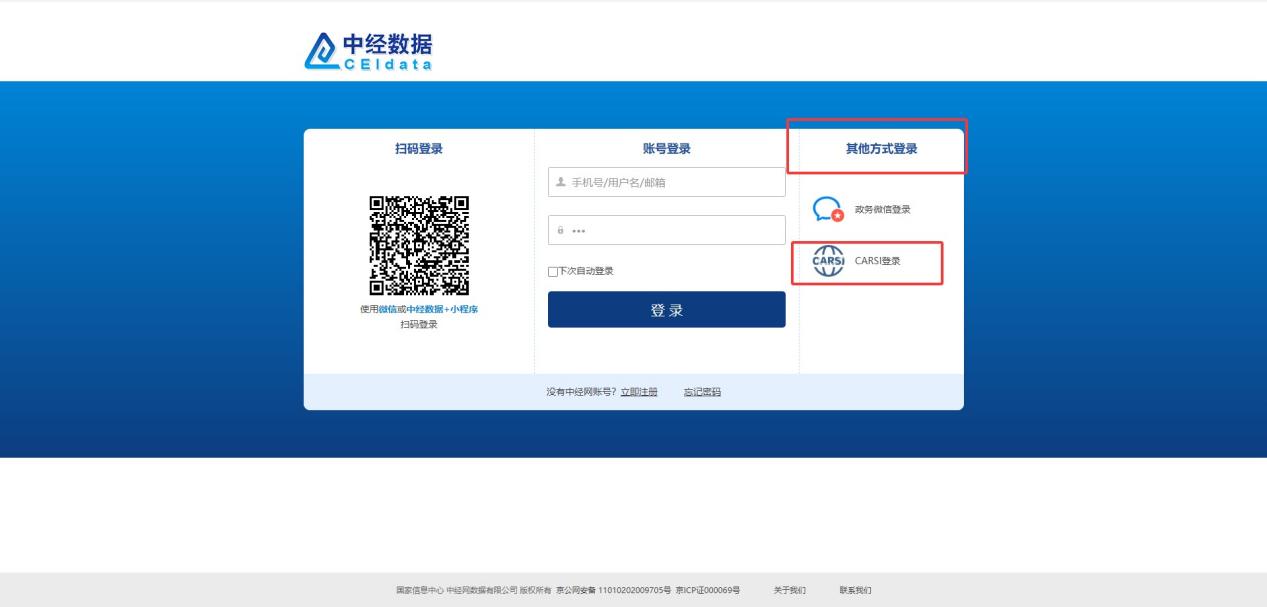Image resolution: width=1267 pixels, height=607 pixels.
Task: Click the CEIdata logo at top
Action: tap(369, 51)
